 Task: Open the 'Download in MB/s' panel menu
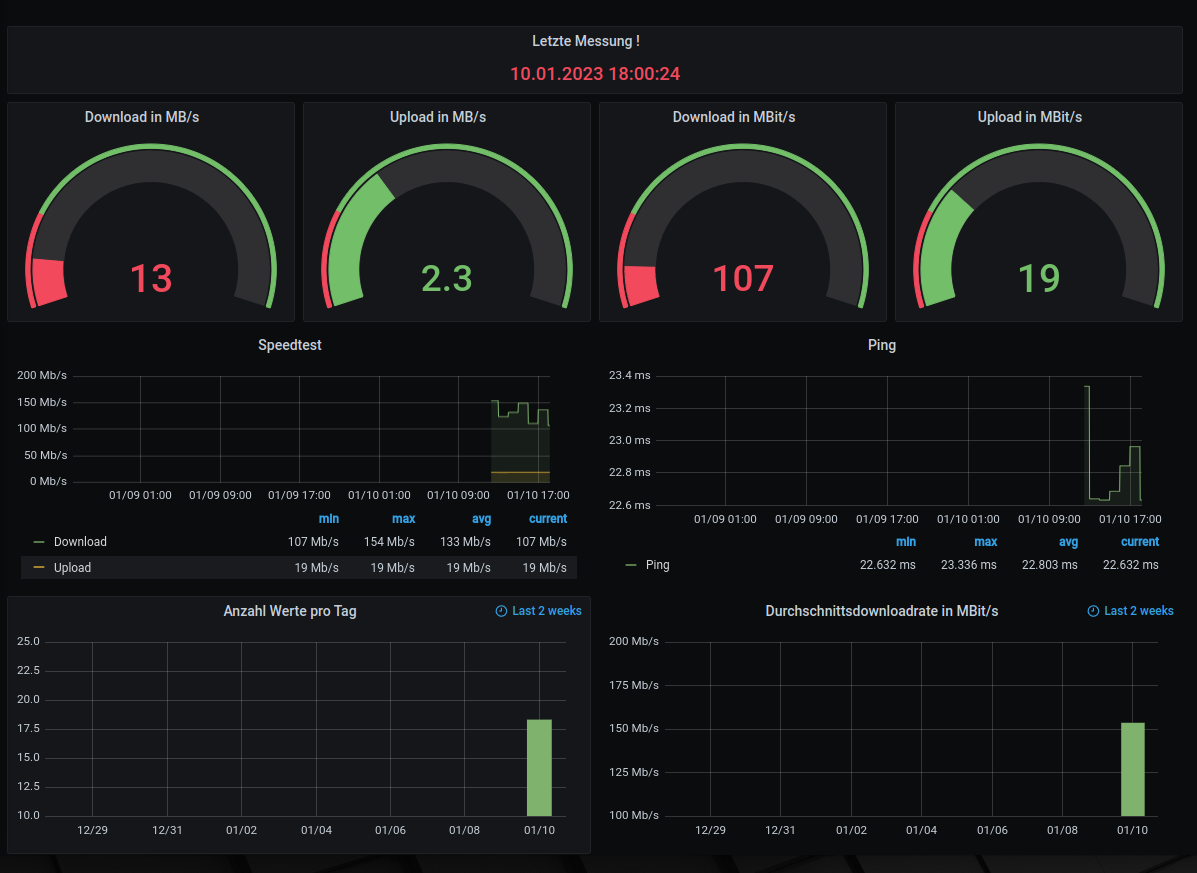[x=142, y=117]
